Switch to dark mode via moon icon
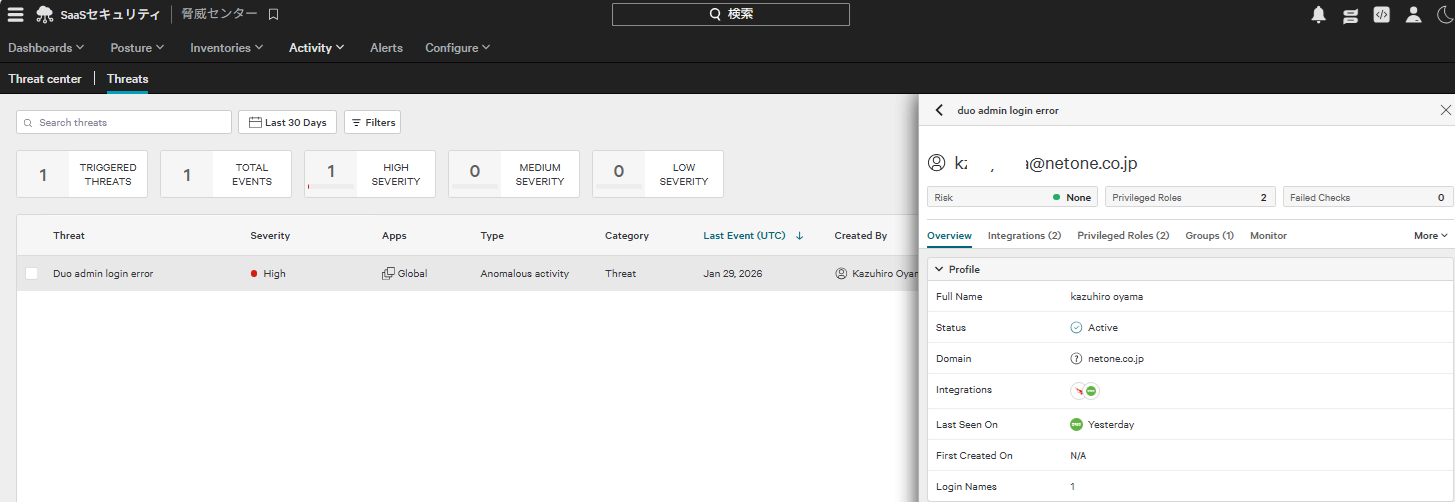 click(1445, 14)
